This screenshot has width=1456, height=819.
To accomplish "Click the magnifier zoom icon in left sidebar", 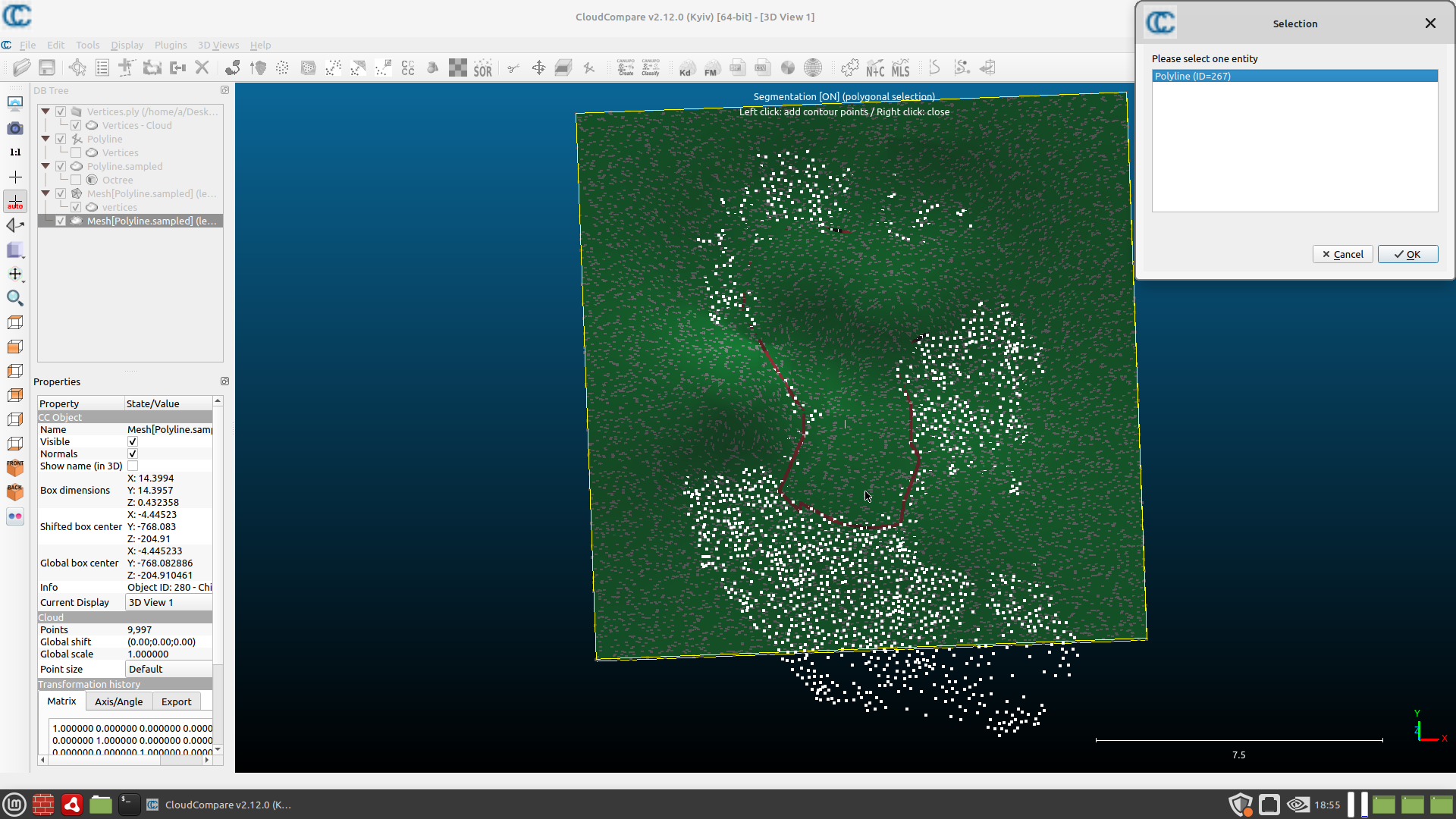I will point(15,298).
